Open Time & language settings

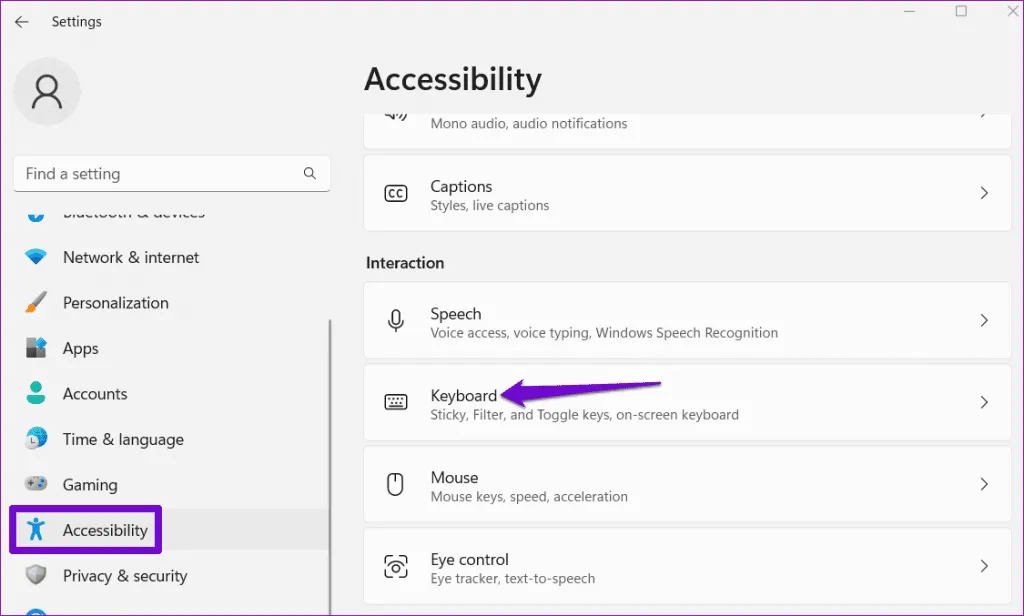point(123,440)
